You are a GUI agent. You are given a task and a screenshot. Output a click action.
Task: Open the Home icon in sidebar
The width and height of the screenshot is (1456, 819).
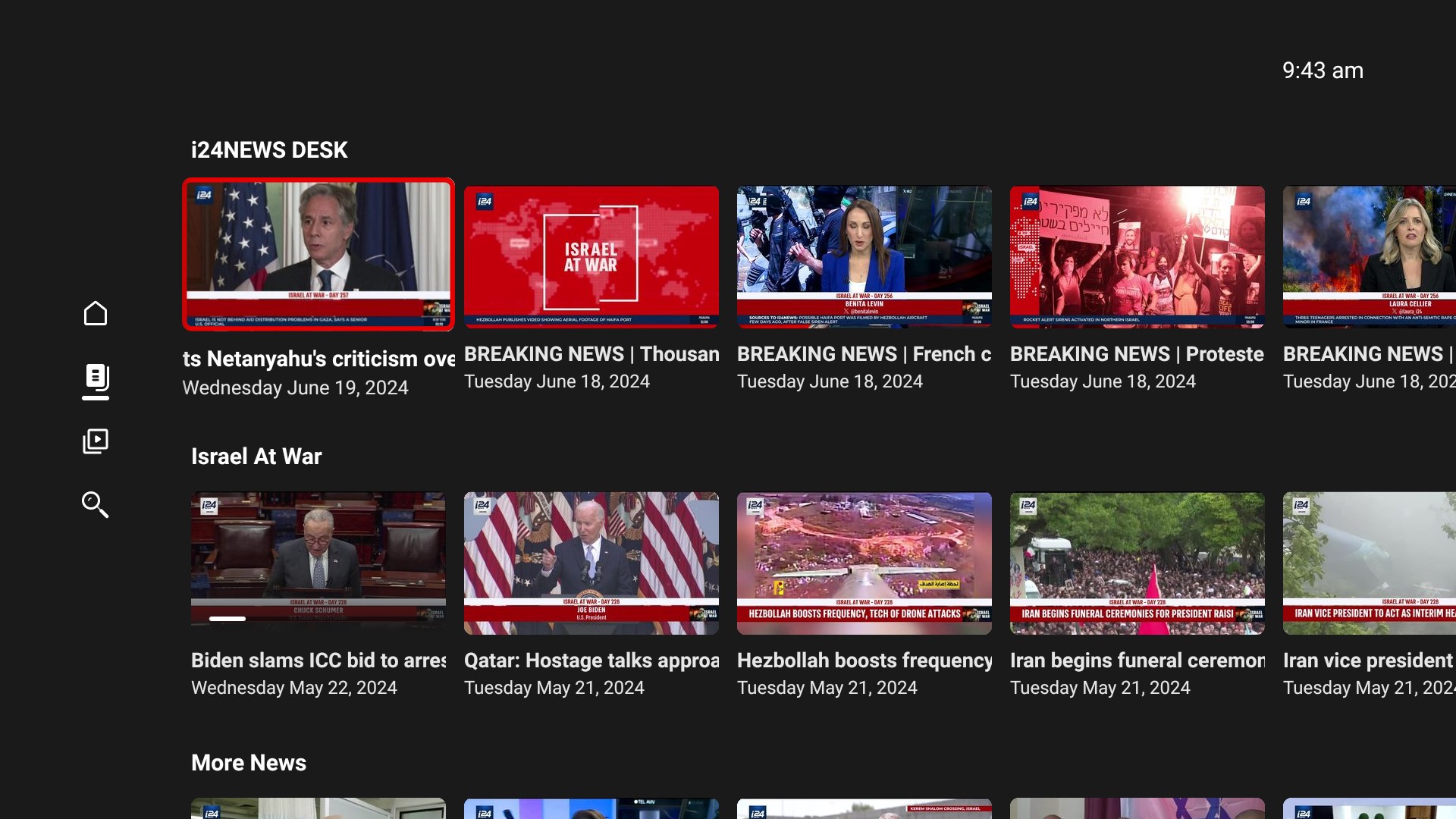tap(96, 313)
